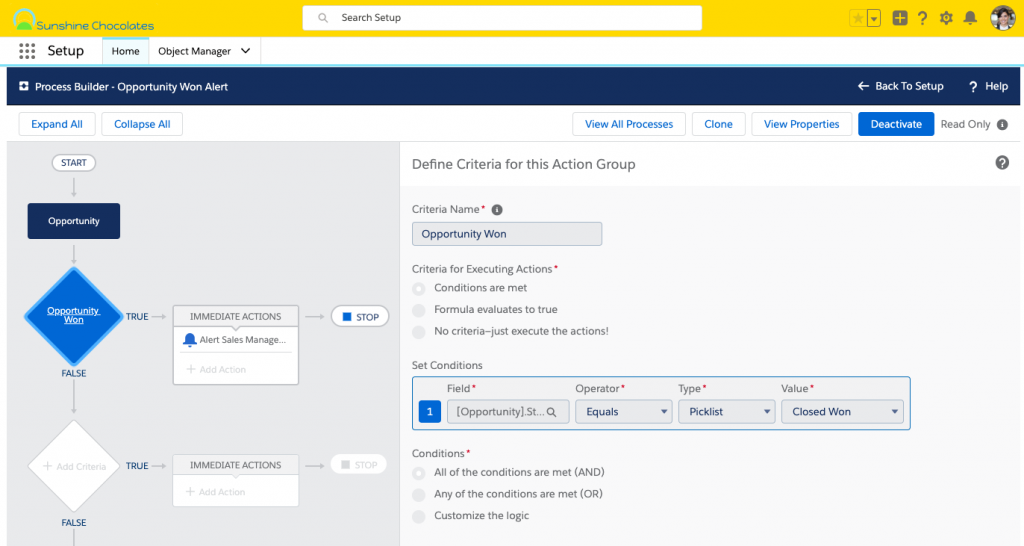
Task: Open the header help question mark icon
Action: click(x=922, y=18)
